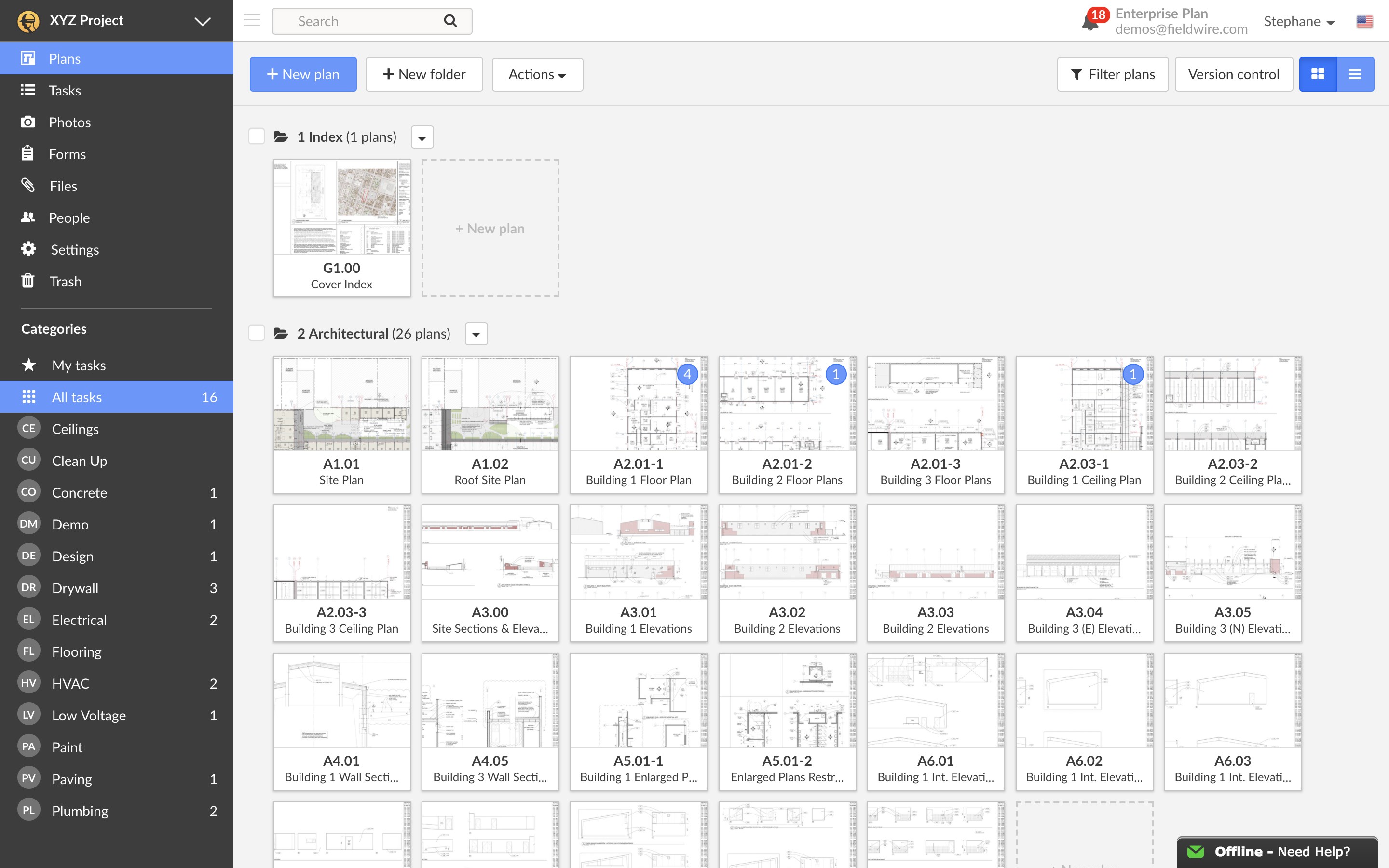This screenshot has width=1389, height=868.
Task: Open the Trash icon in sidebar
Action: tap(28, 281)
